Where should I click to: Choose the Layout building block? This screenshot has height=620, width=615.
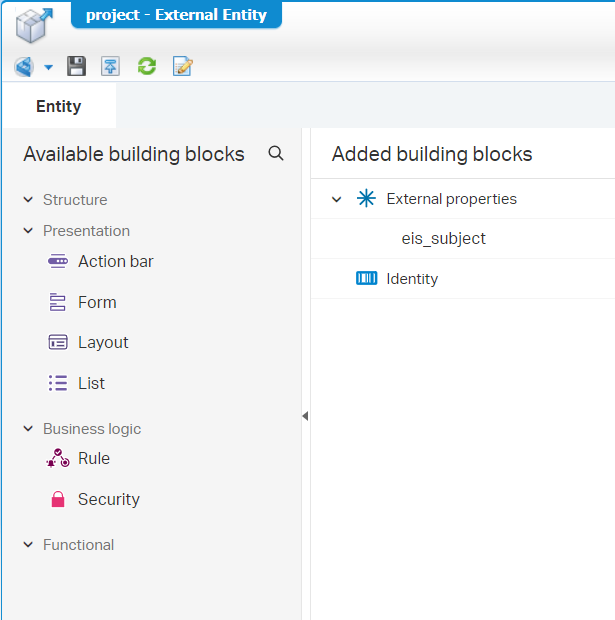103,342
